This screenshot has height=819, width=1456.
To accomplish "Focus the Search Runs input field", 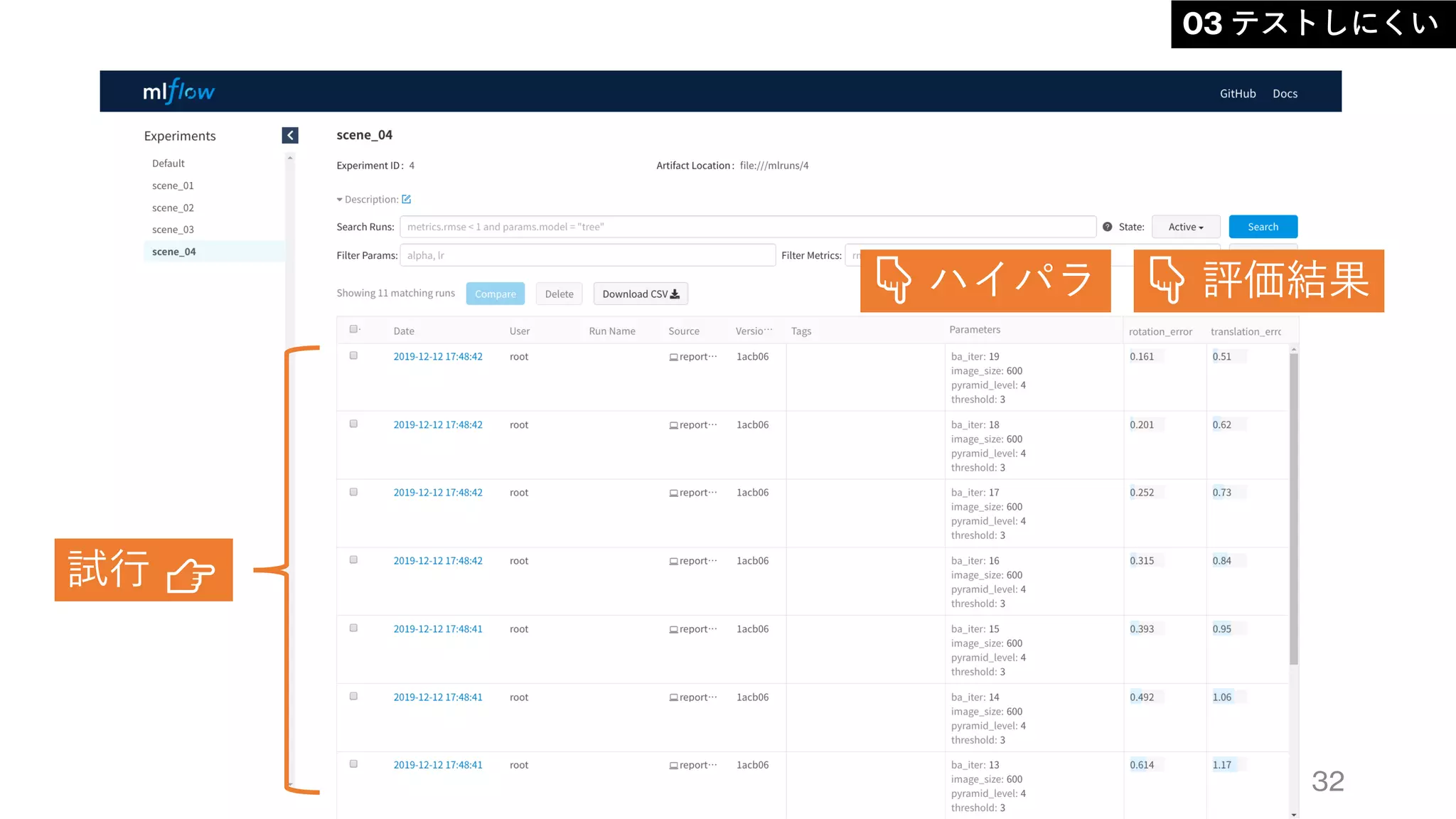I will [x=747, y=227].
